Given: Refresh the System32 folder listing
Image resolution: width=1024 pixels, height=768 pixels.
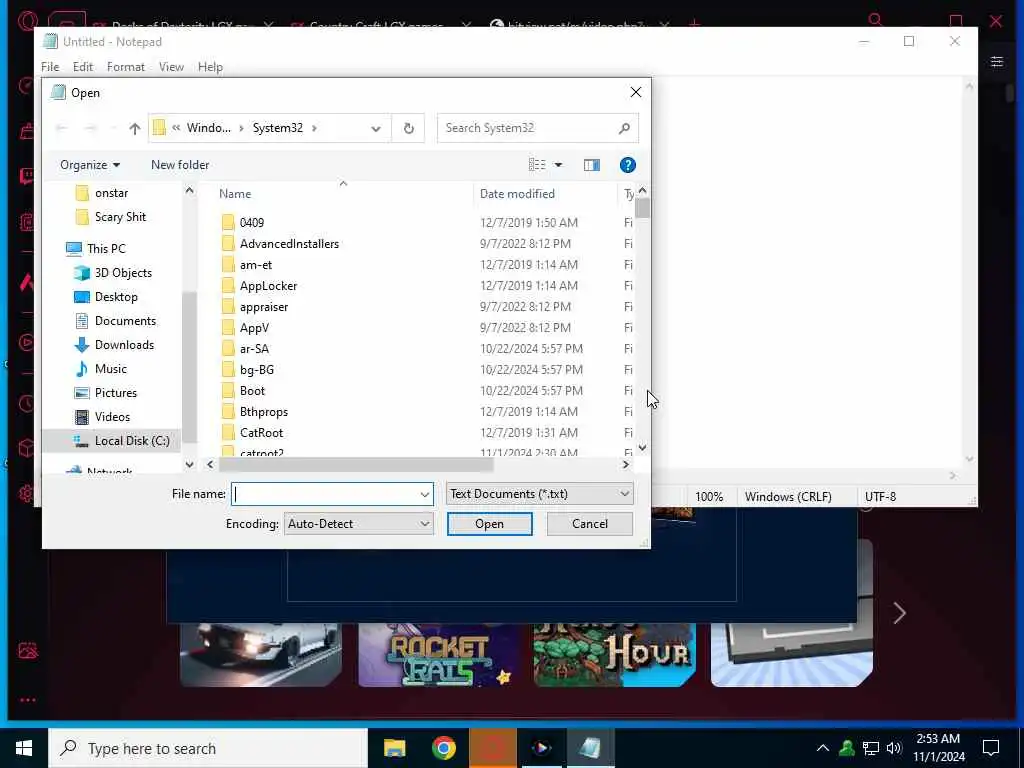Looking at the screenshot, I should tap(409, 128).
